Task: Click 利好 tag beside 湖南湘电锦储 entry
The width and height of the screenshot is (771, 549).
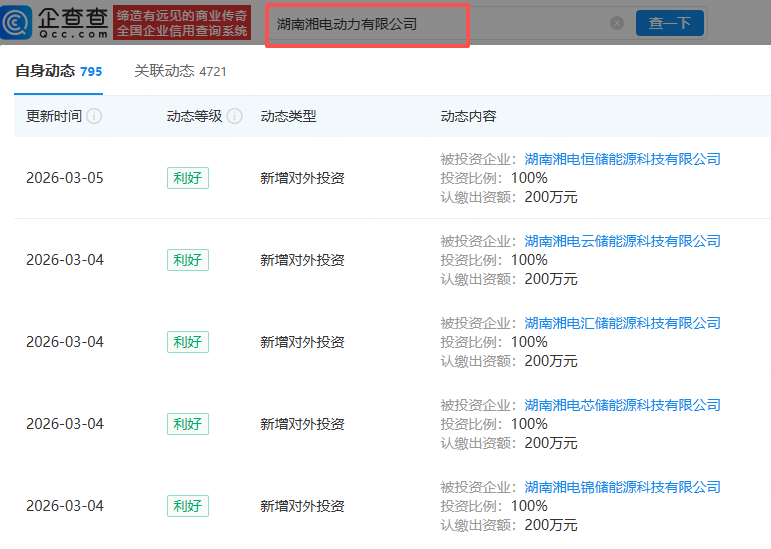Action: pos(187,506)
